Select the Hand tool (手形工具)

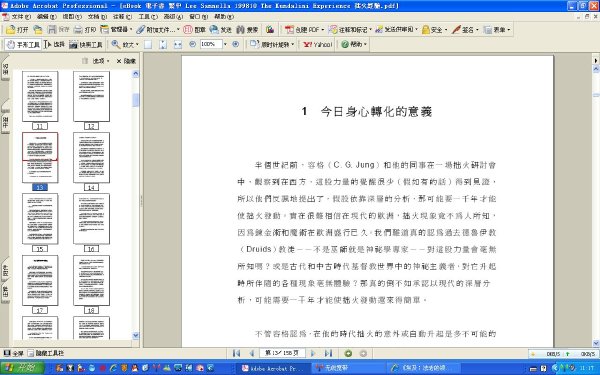coord(23,44)
